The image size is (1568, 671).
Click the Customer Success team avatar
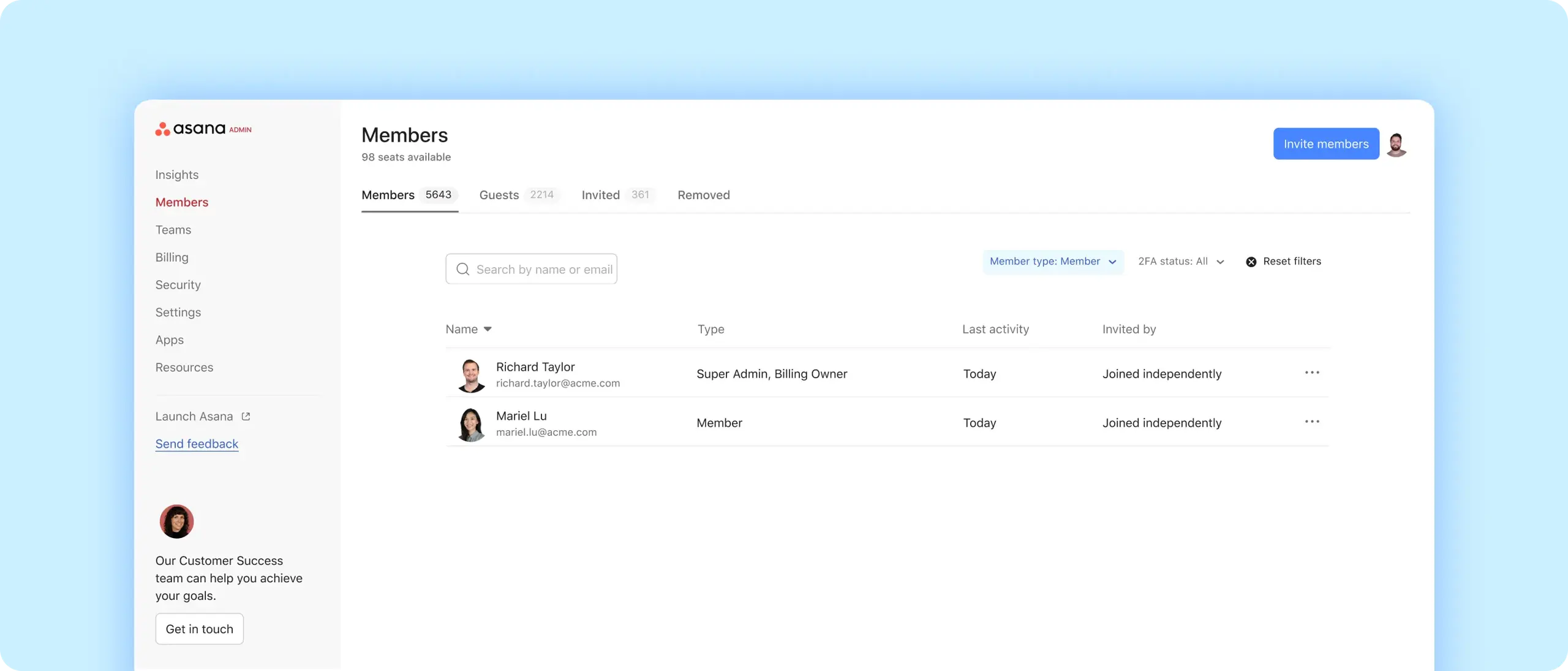pyautogui.click(x=177, y=521)
